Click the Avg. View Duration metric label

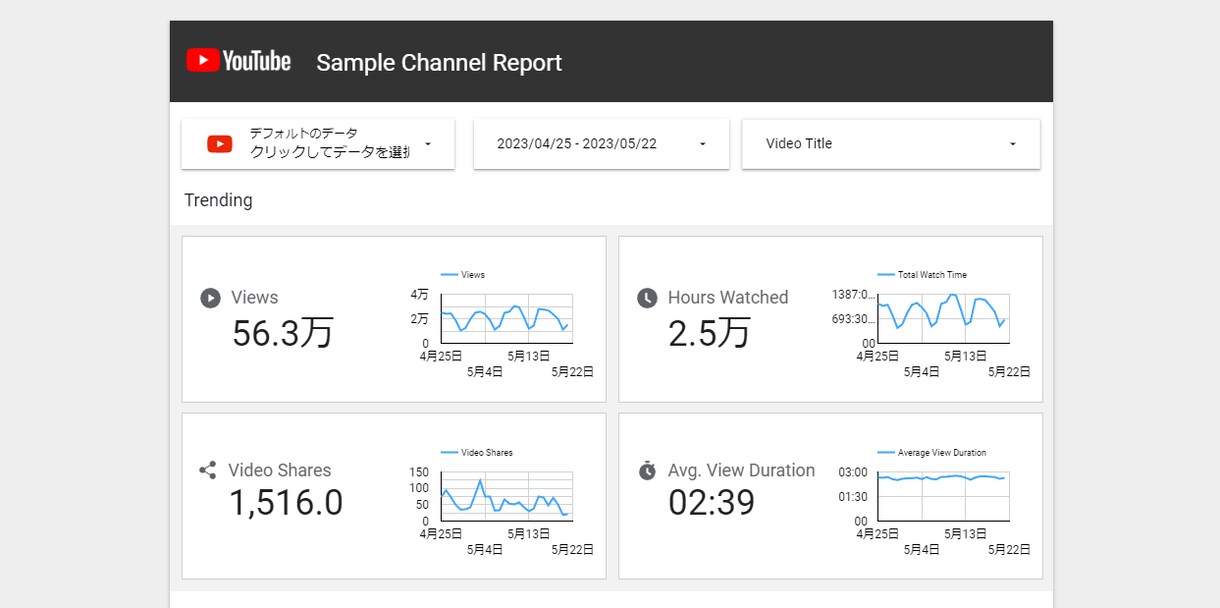point(742,470)
